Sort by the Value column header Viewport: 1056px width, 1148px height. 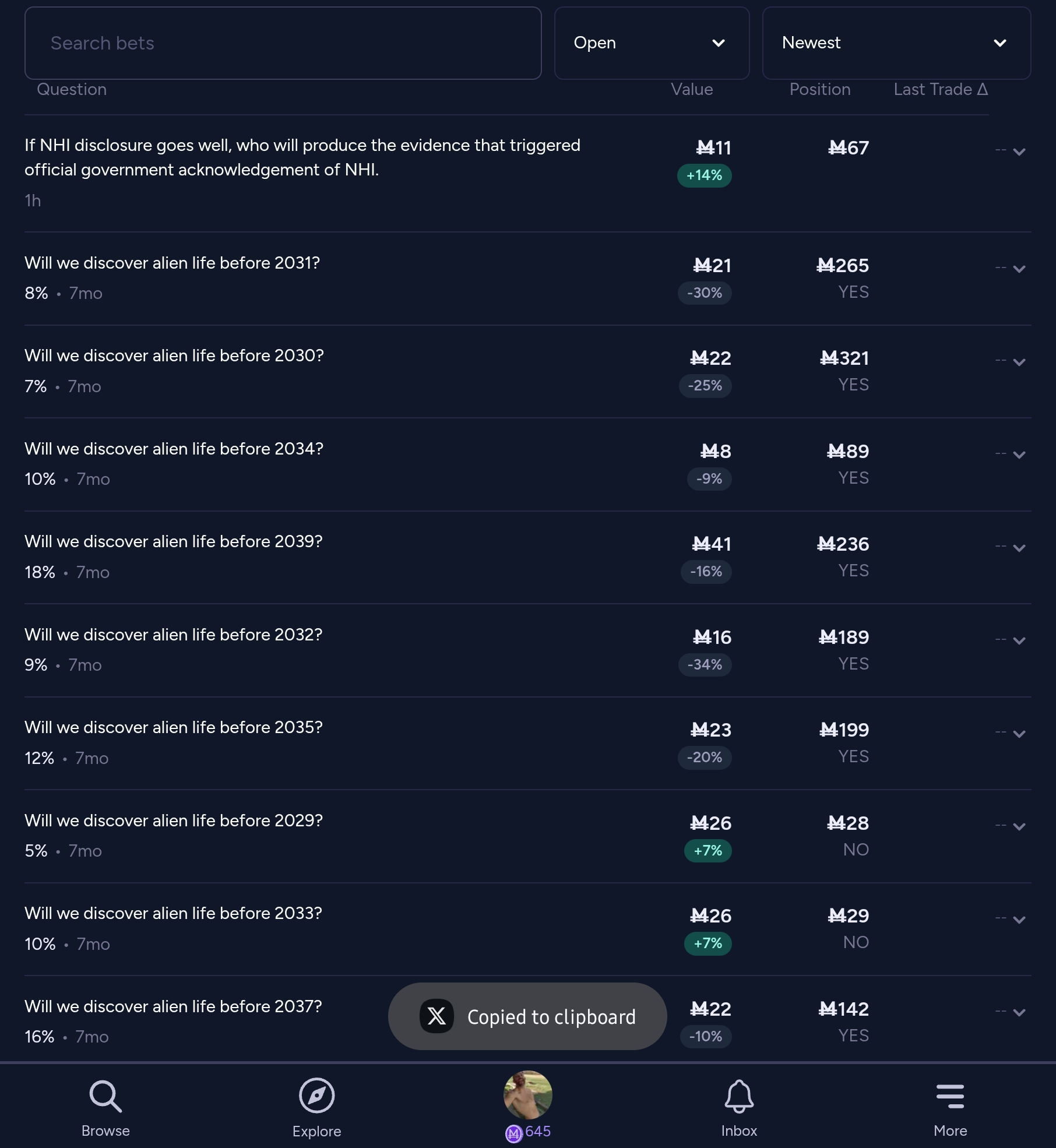pos(692,89)
